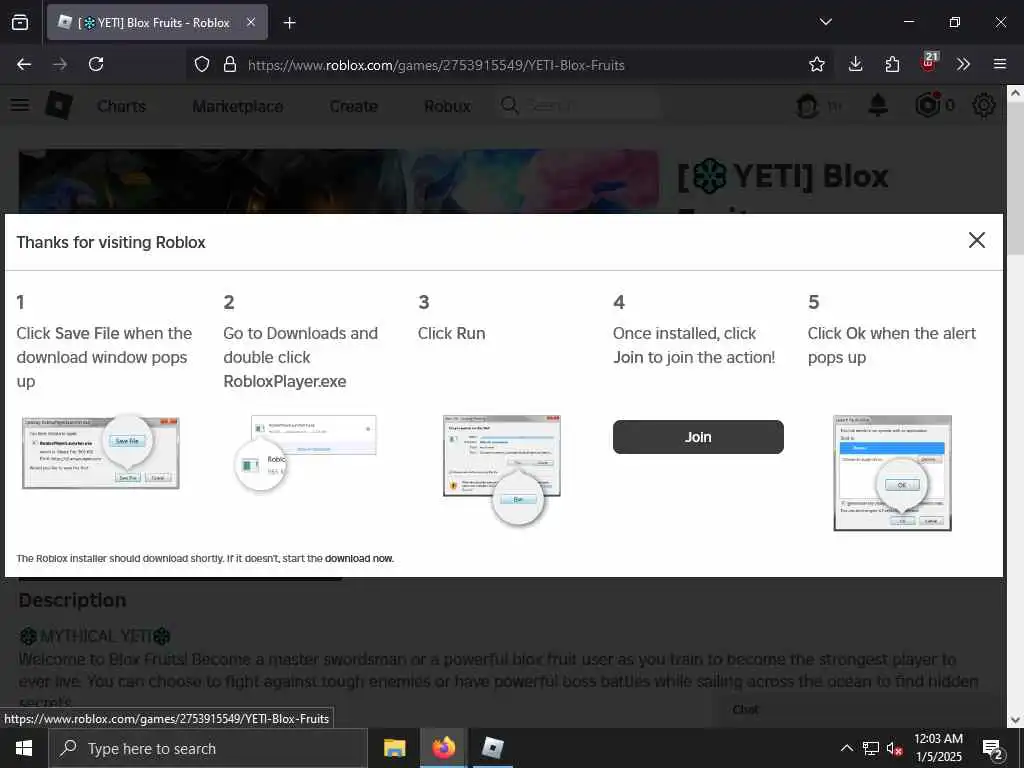
Task: Click the Type here to search box
Action: [208, 748]
